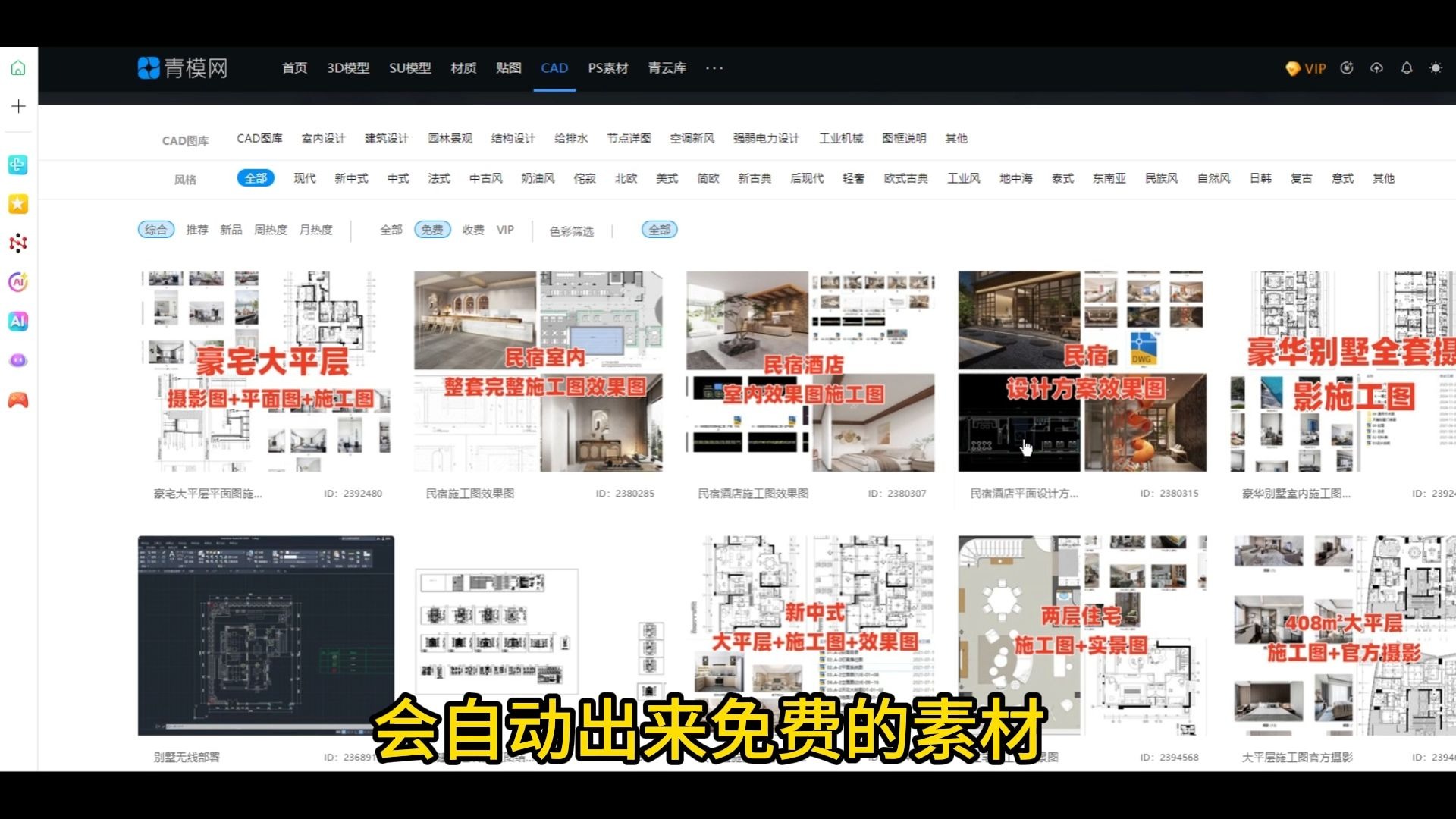Filter by 日韩 style
1456x819 pixels.
click(x=1261, y=178)
